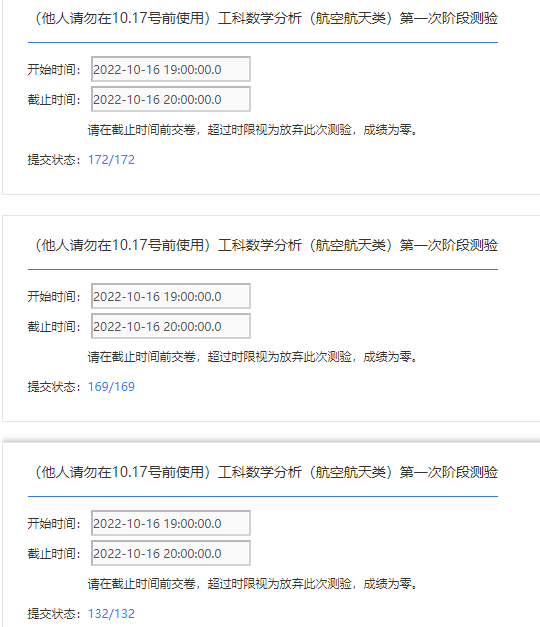
Task: Click the deadline notice text in the 169/169 card
Action: (x=252, y=357)
